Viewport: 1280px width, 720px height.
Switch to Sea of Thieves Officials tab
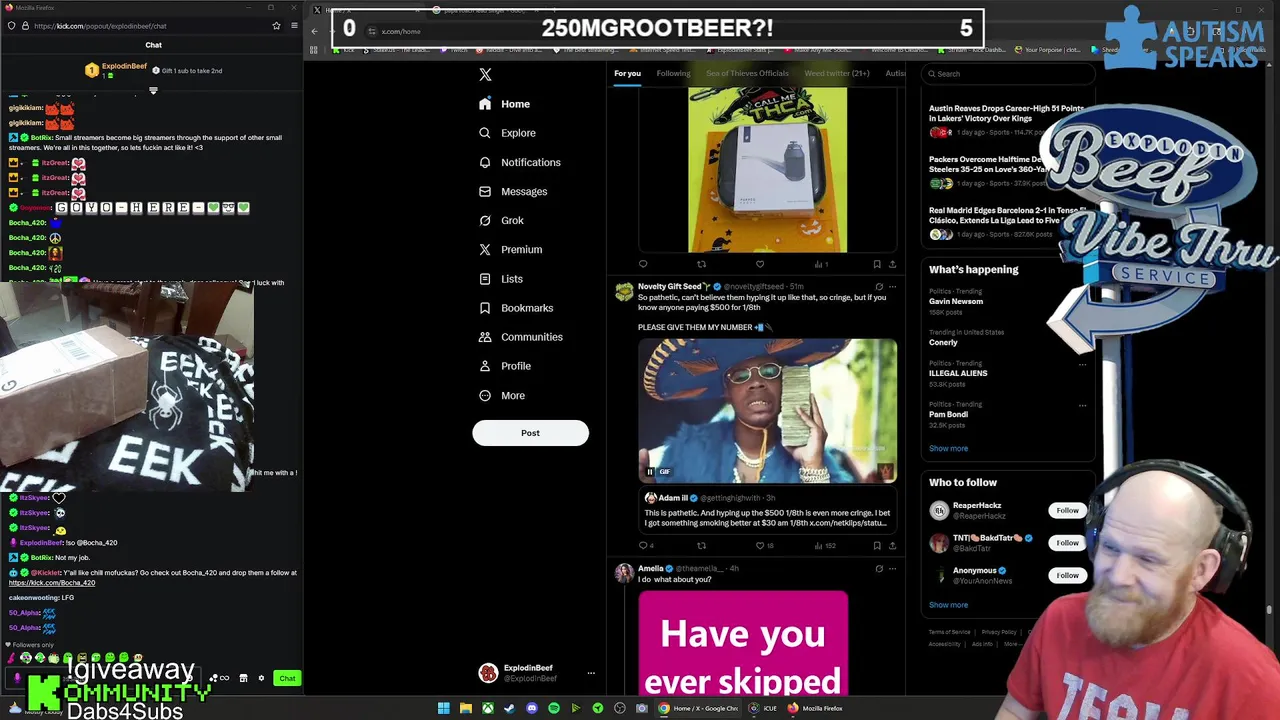coord(747,73)
